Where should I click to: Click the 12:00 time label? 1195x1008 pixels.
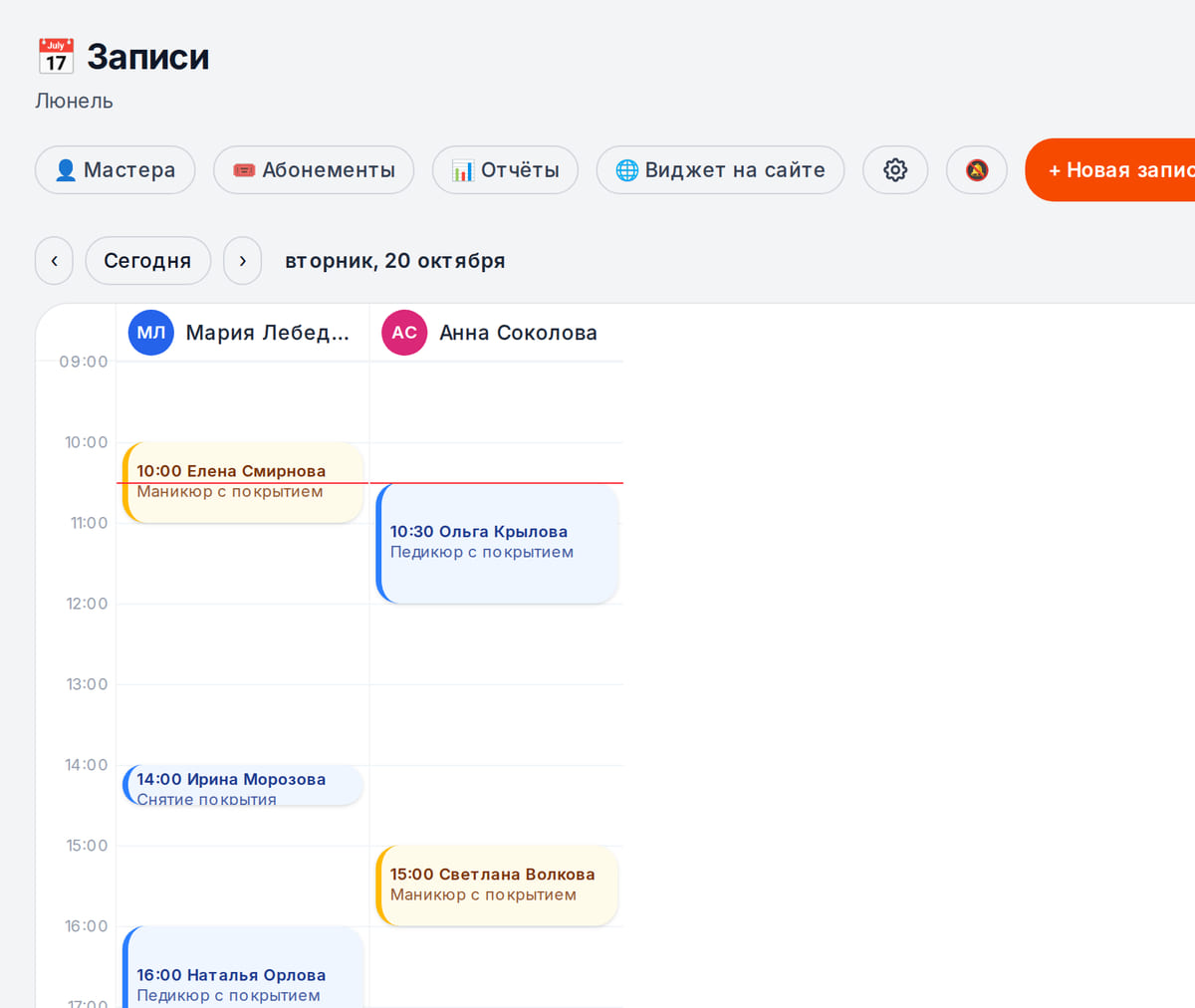87,604
